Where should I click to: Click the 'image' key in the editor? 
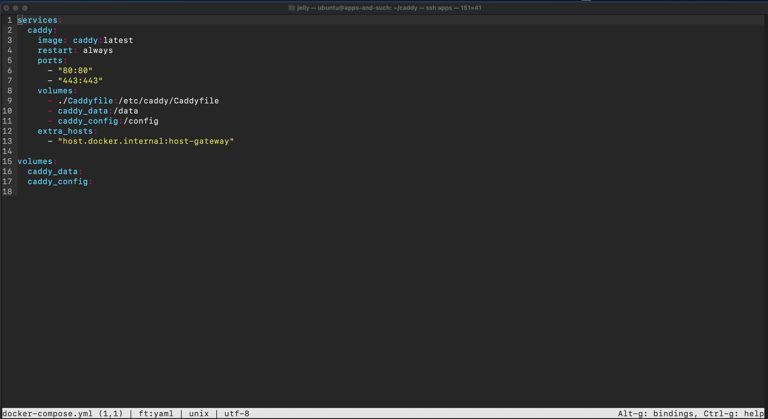coord(50,40)
